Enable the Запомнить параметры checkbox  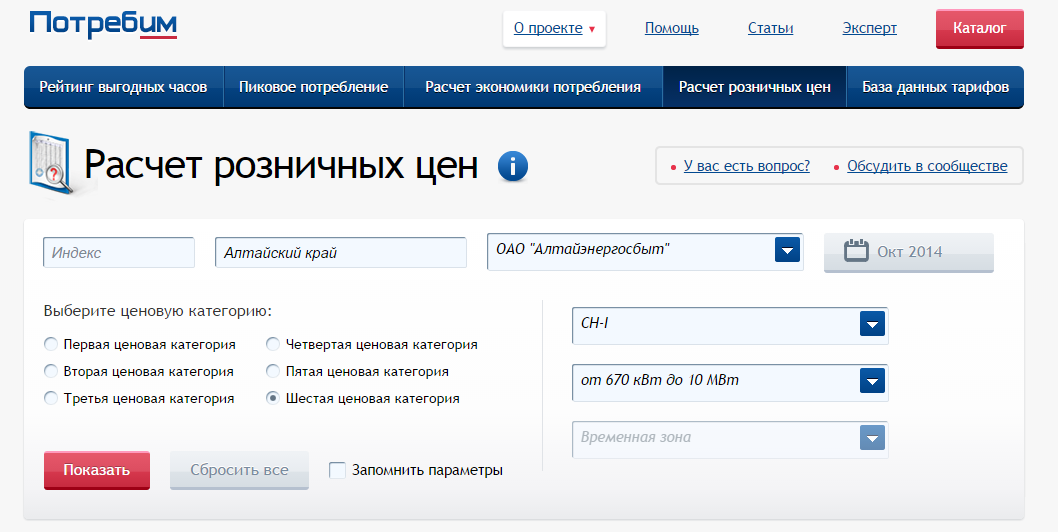coord(337,470)
